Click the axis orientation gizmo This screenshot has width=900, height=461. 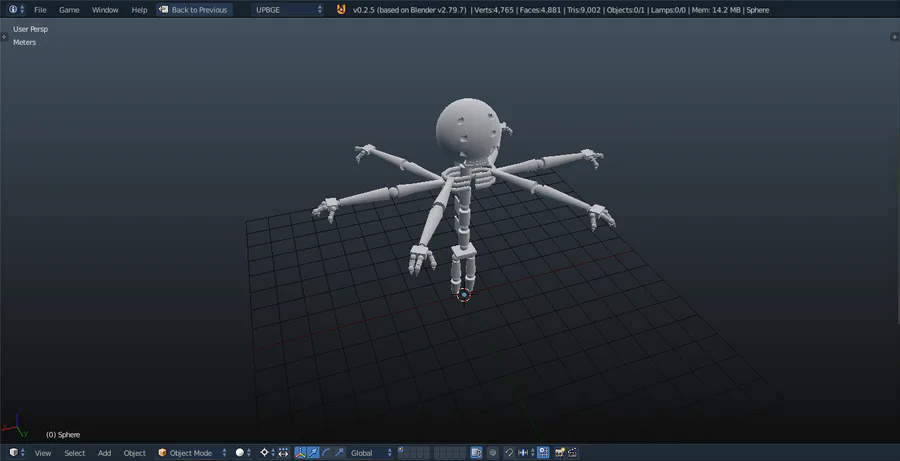coord(15,425)
